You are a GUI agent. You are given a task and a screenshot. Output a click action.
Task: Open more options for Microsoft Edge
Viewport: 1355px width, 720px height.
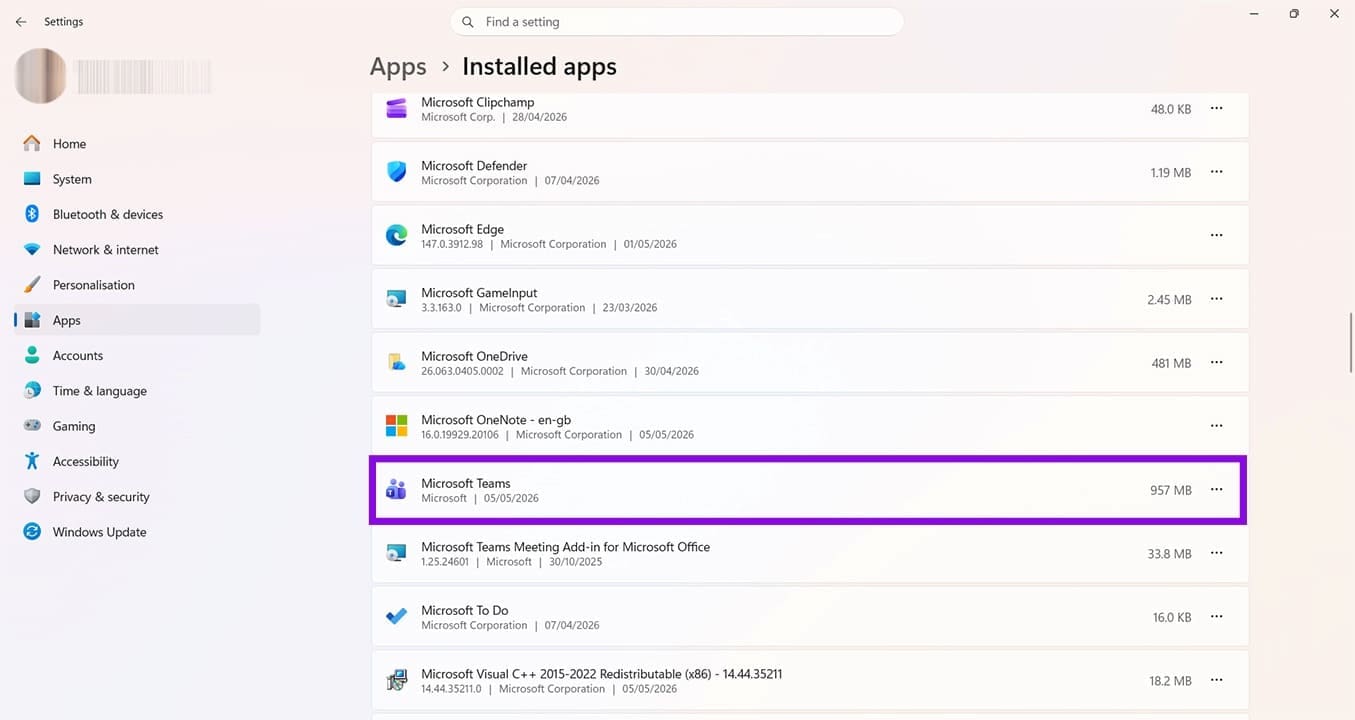(x=1217, y=235)
